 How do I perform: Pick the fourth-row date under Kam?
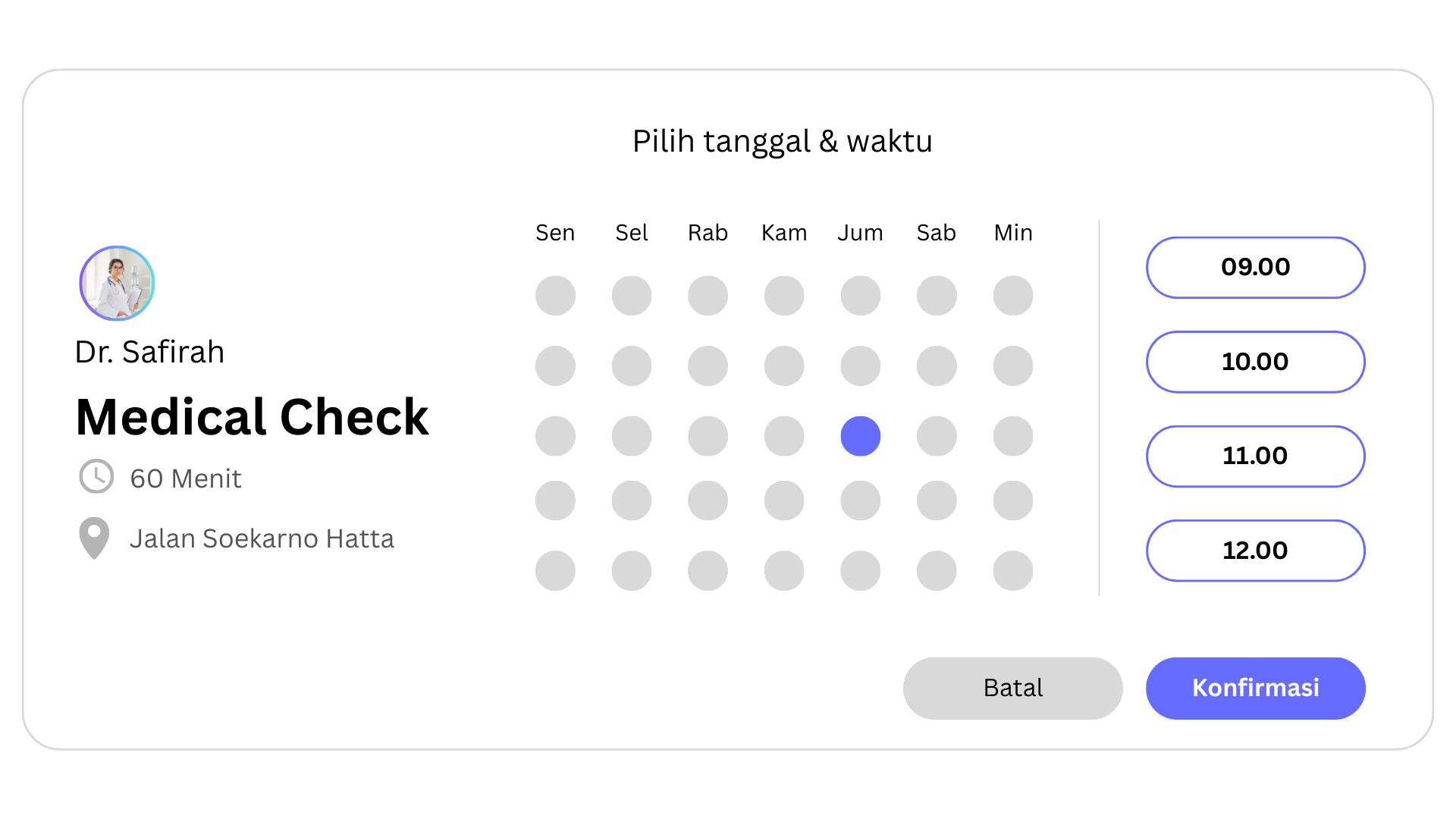coord(784,500)
